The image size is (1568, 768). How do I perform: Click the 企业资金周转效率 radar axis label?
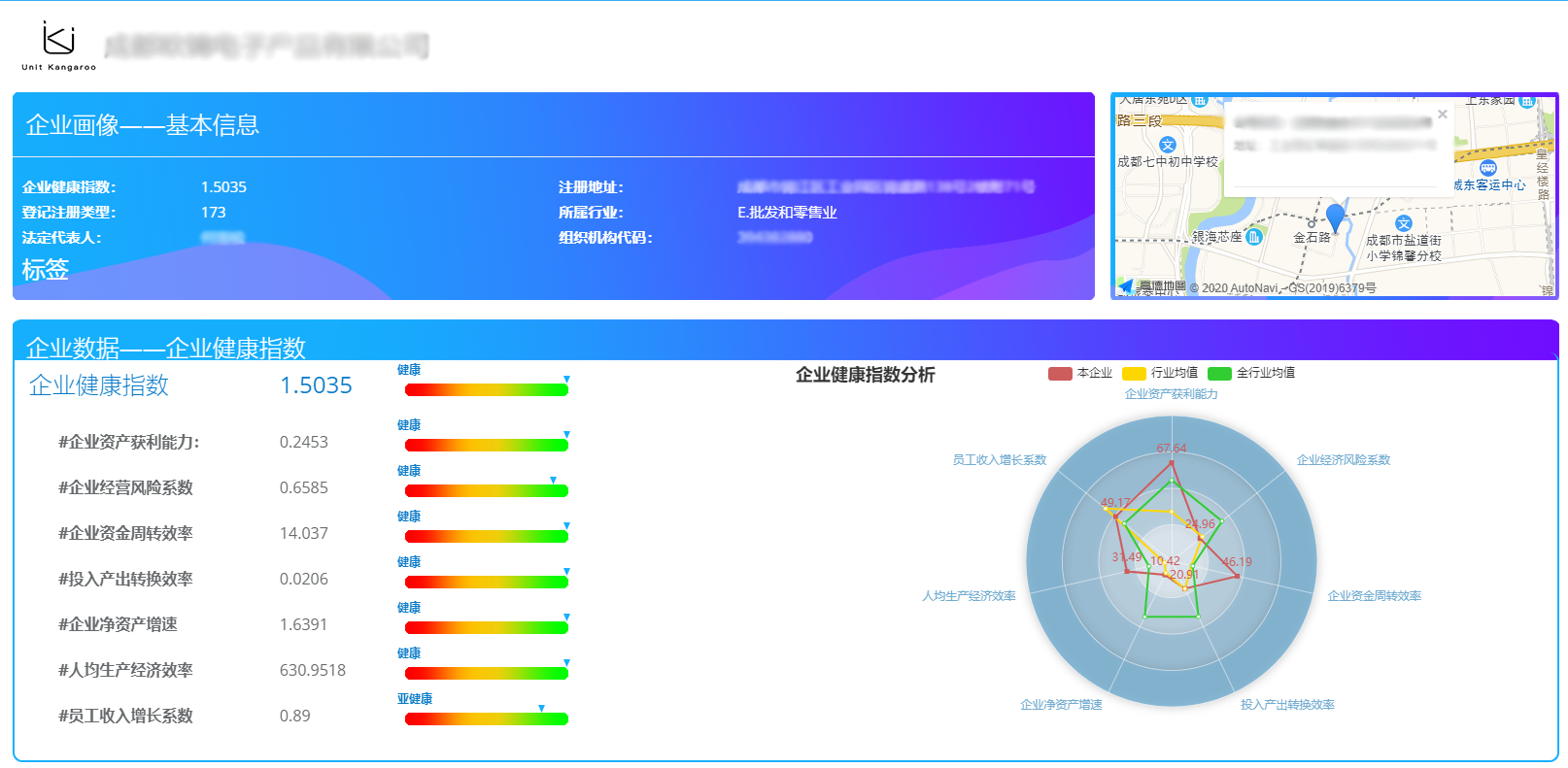(x=1374, y=596)
